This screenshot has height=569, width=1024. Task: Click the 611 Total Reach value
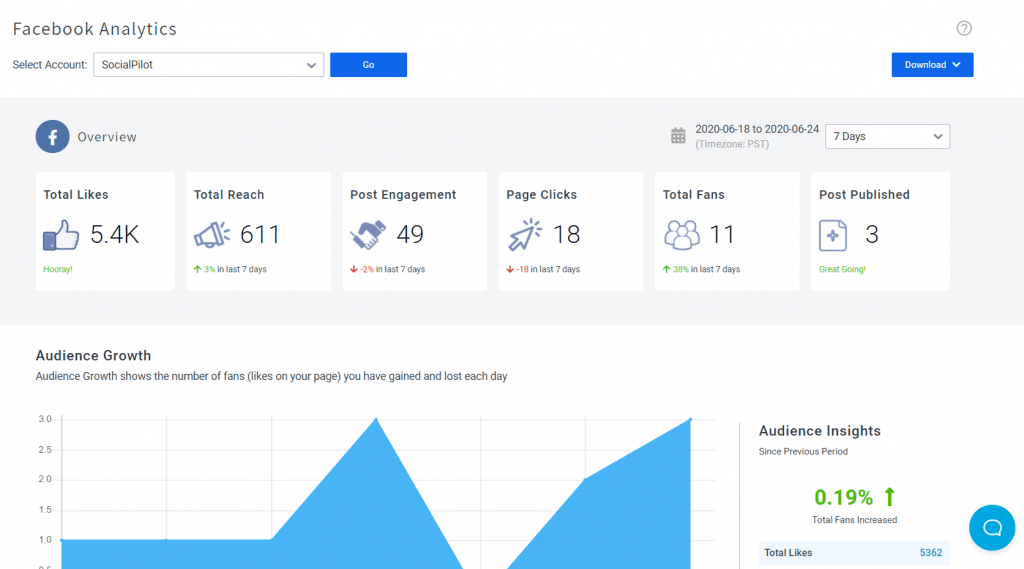pyautogui.click(x=260, y=235)
